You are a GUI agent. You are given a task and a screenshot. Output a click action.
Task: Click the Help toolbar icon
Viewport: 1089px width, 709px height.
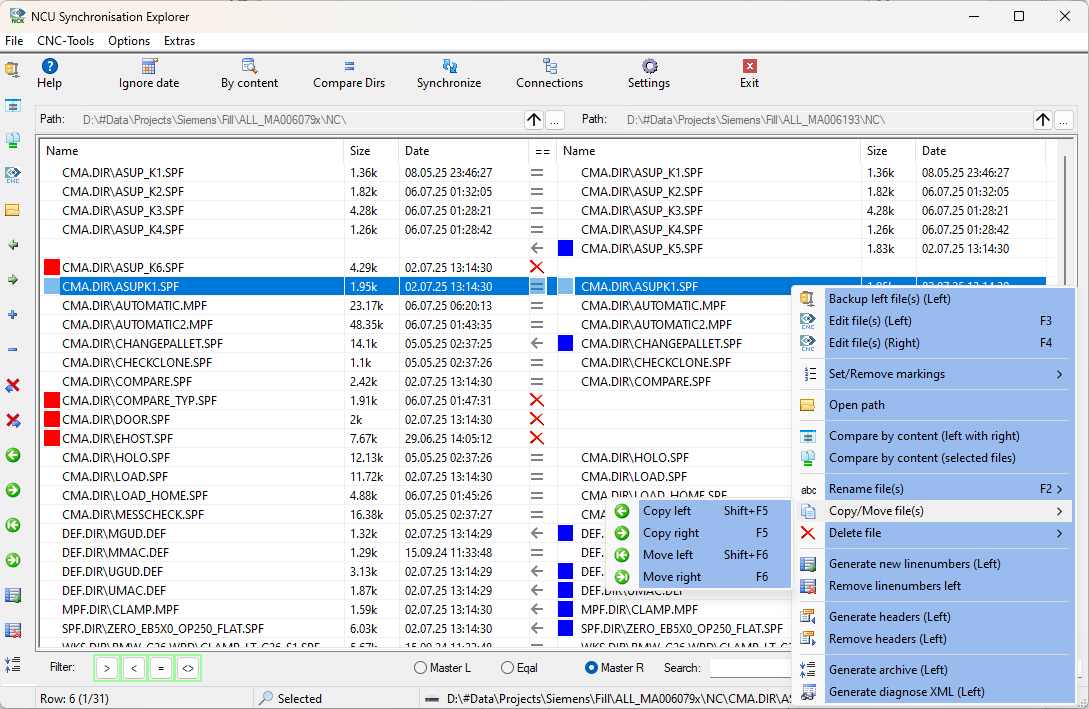point(49,73)
